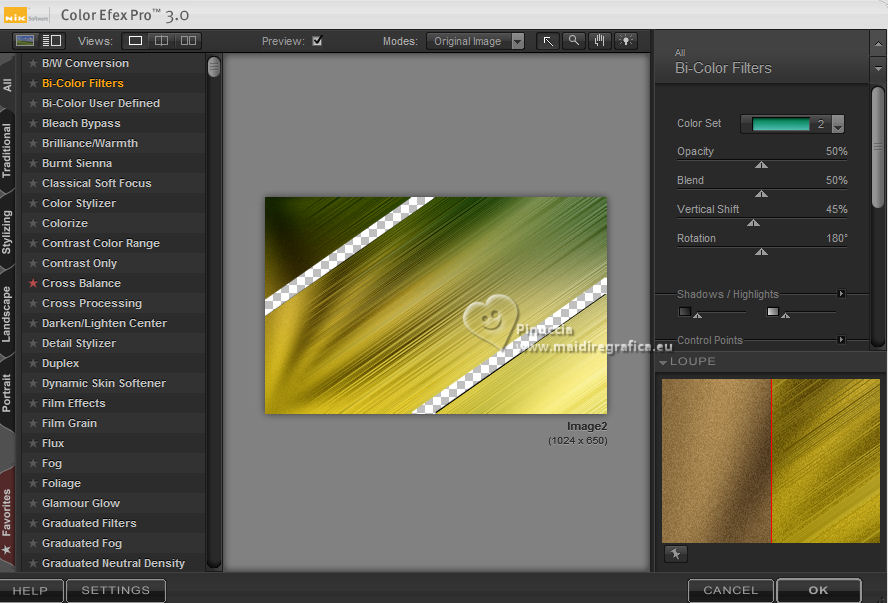Uncheck the Preview checkbox
The image size is (888, 603).
point(317,41)
